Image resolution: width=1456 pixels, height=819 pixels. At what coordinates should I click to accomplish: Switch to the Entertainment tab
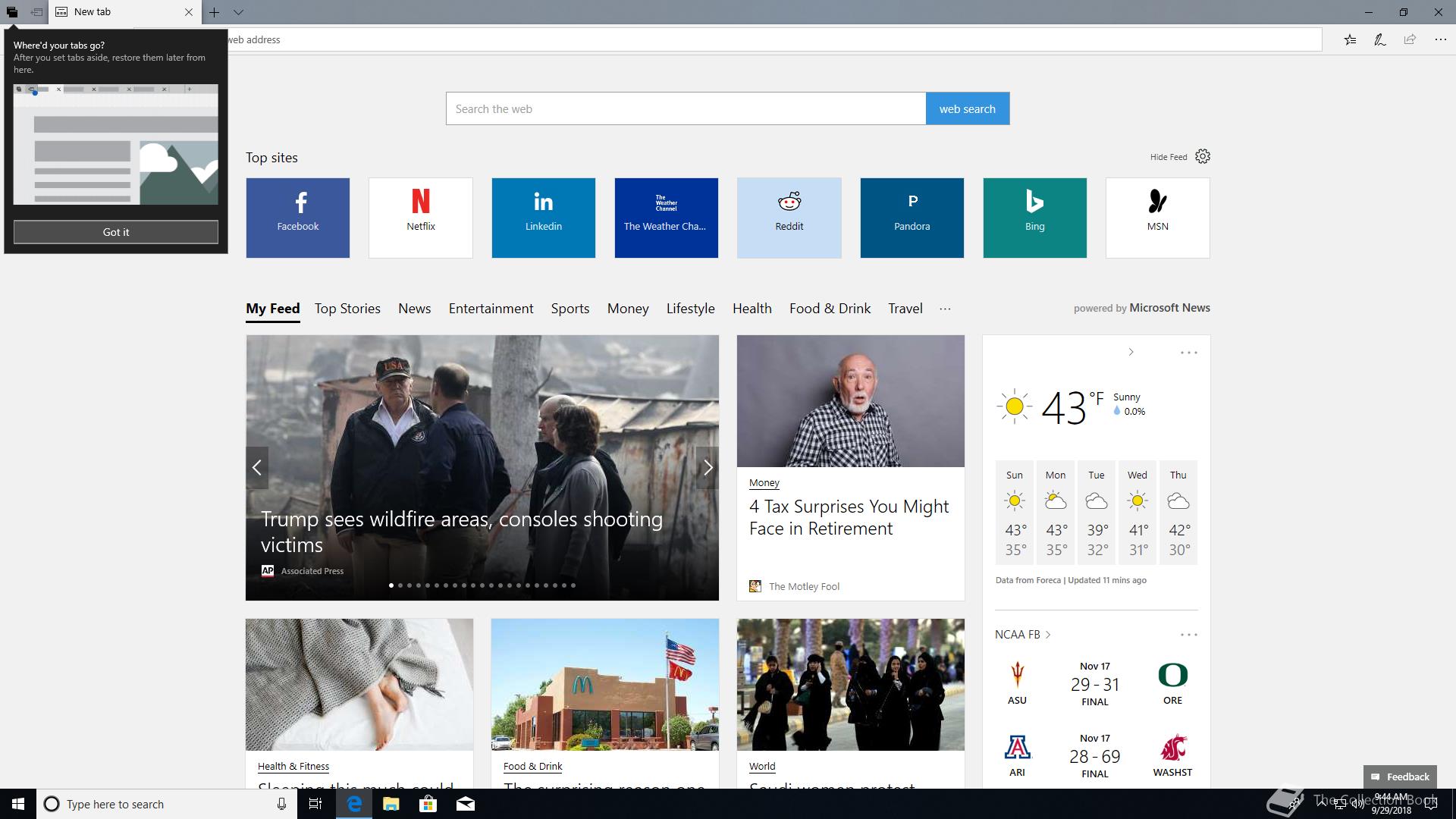tap(491, 309)
